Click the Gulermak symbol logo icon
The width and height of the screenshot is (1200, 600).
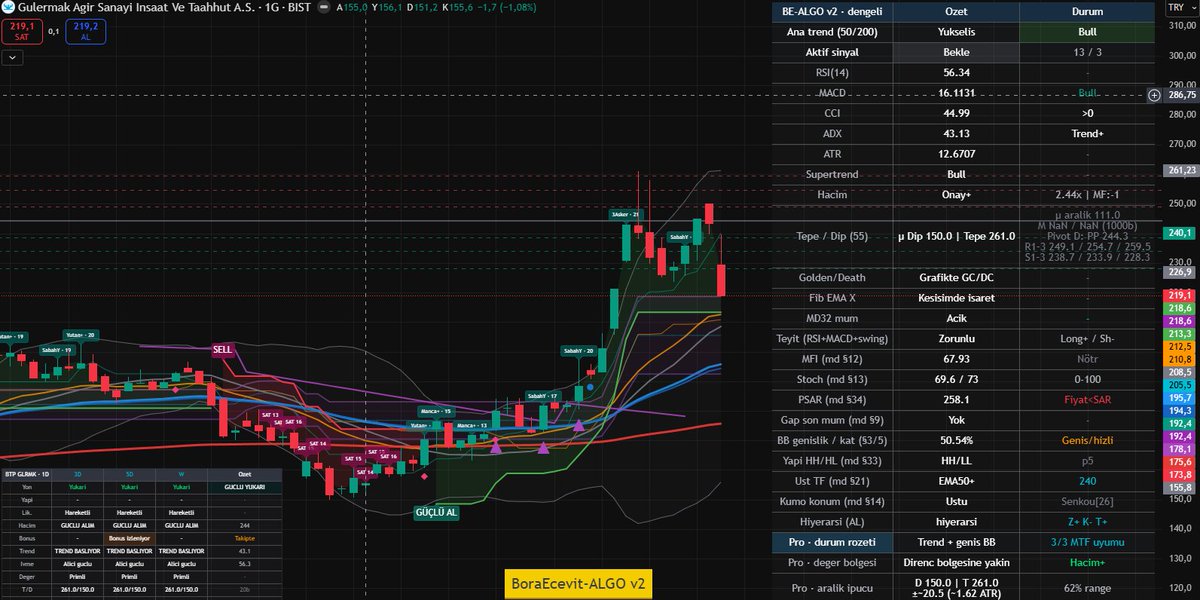click(x=9, y=7)
